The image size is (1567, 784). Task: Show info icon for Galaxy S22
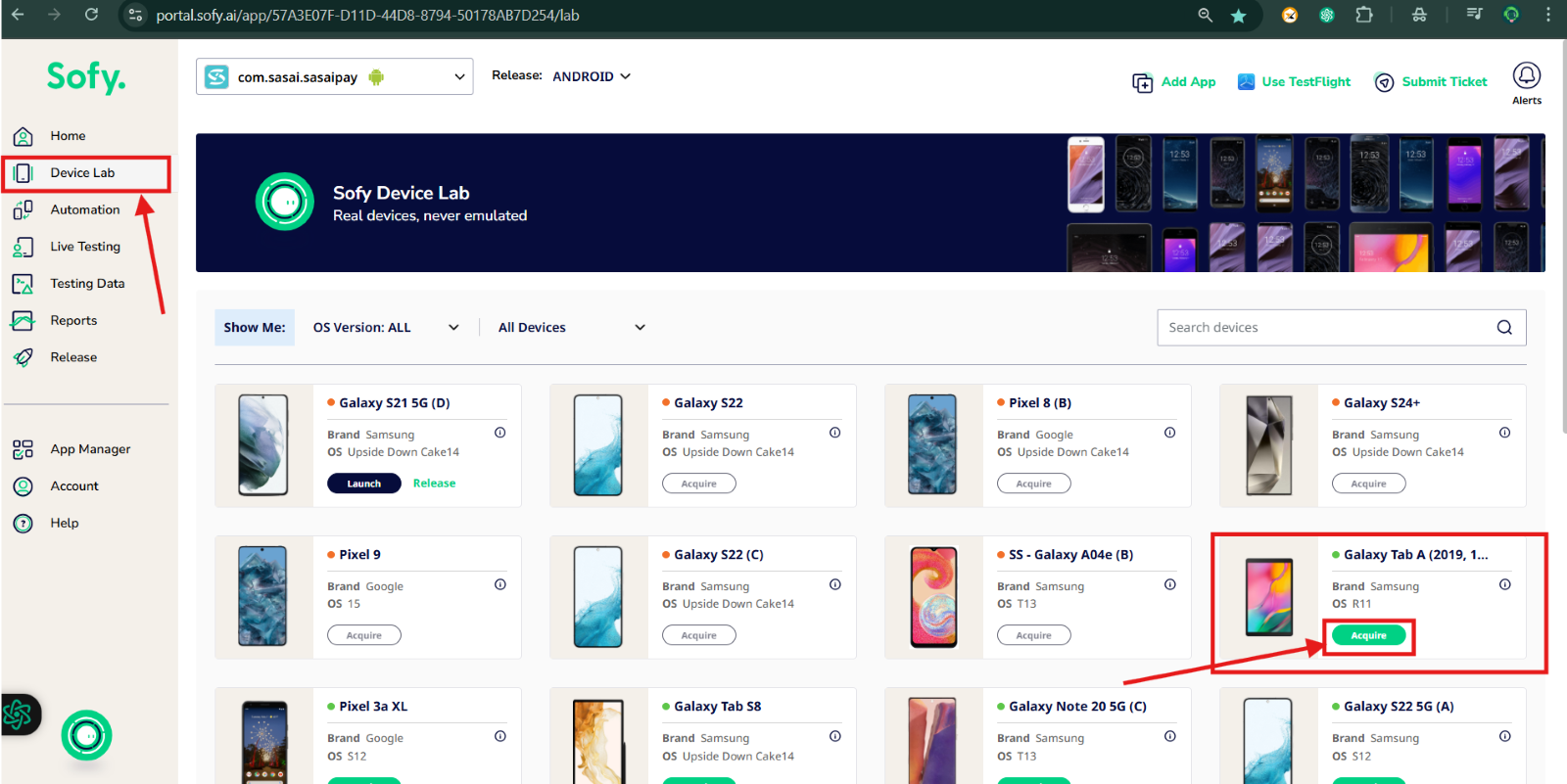click(x=835, y=433)
